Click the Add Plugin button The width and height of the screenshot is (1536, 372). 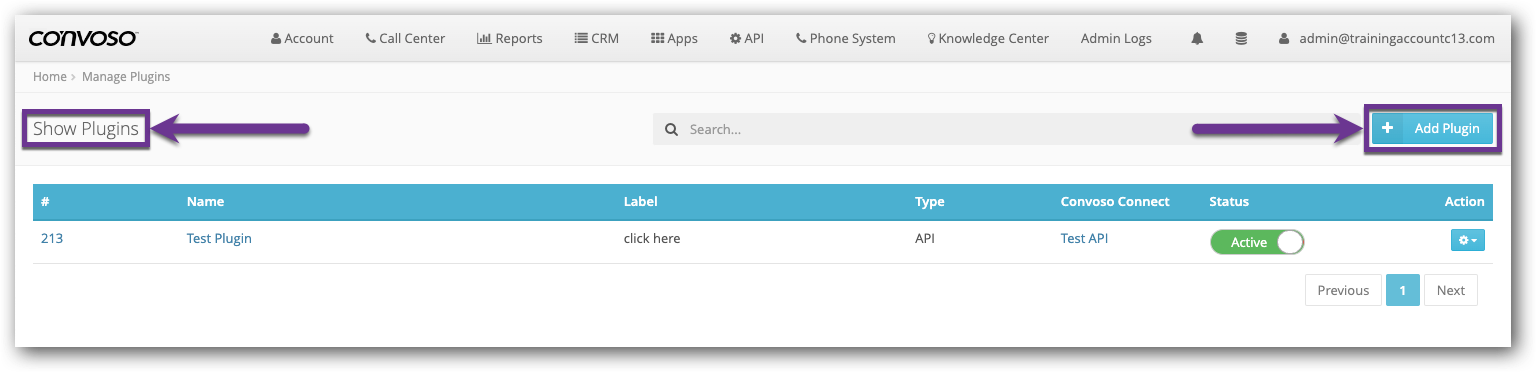(x=1432, y=129)
